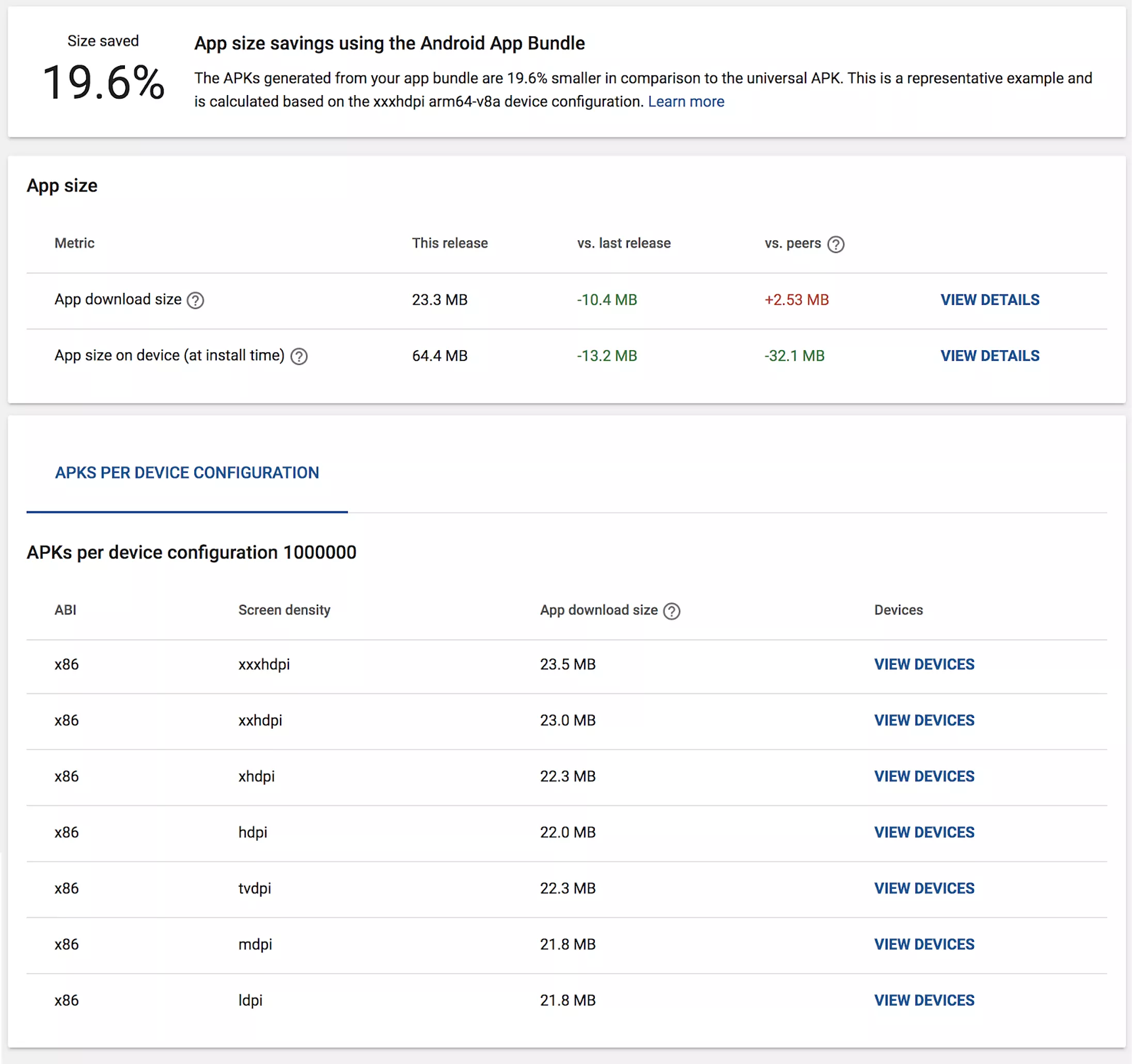Open the Learn more link

pos(686,101)
